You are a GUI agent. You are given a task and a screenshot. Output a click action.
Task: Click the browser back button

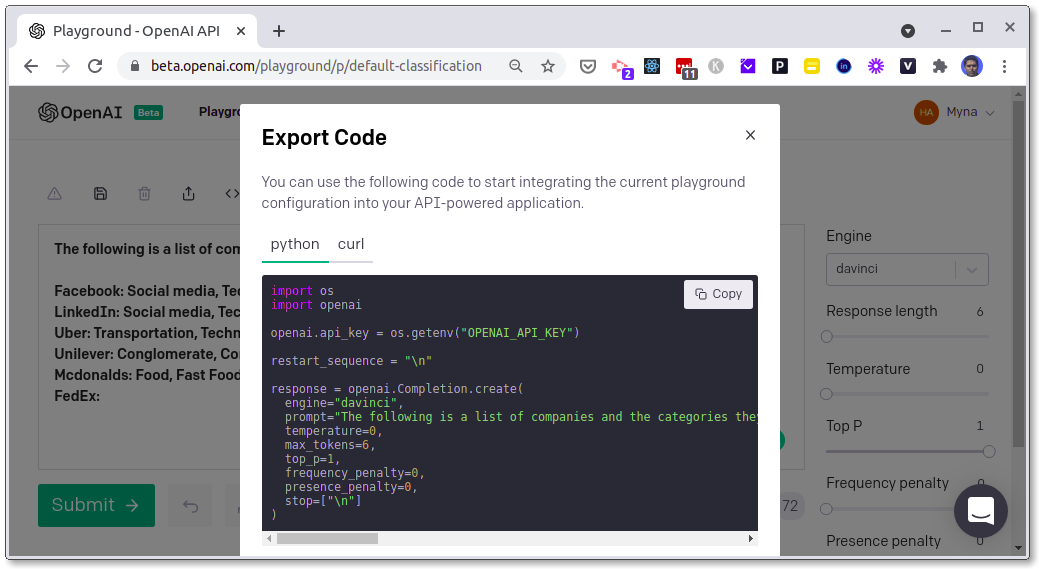coord(31,66)
